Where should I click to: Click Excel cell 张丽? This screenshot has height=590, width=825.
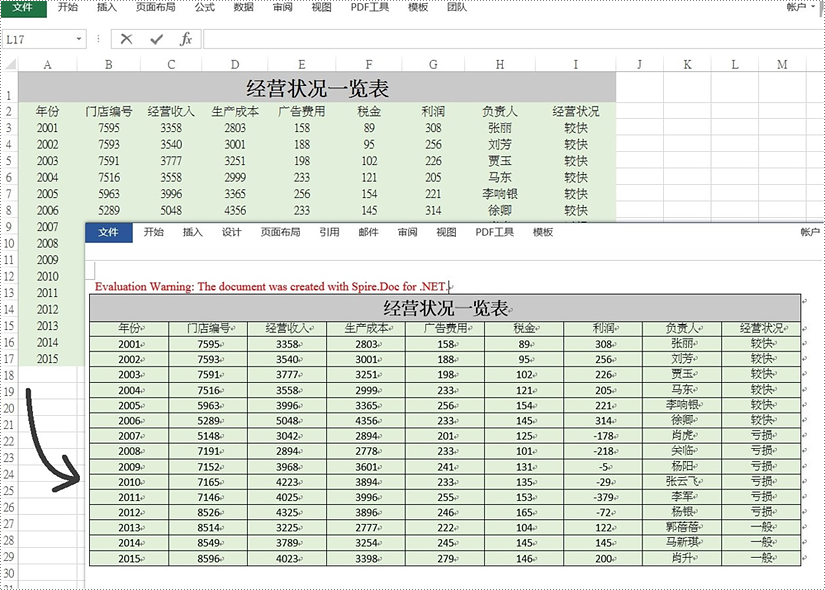(x=500, y=128)
